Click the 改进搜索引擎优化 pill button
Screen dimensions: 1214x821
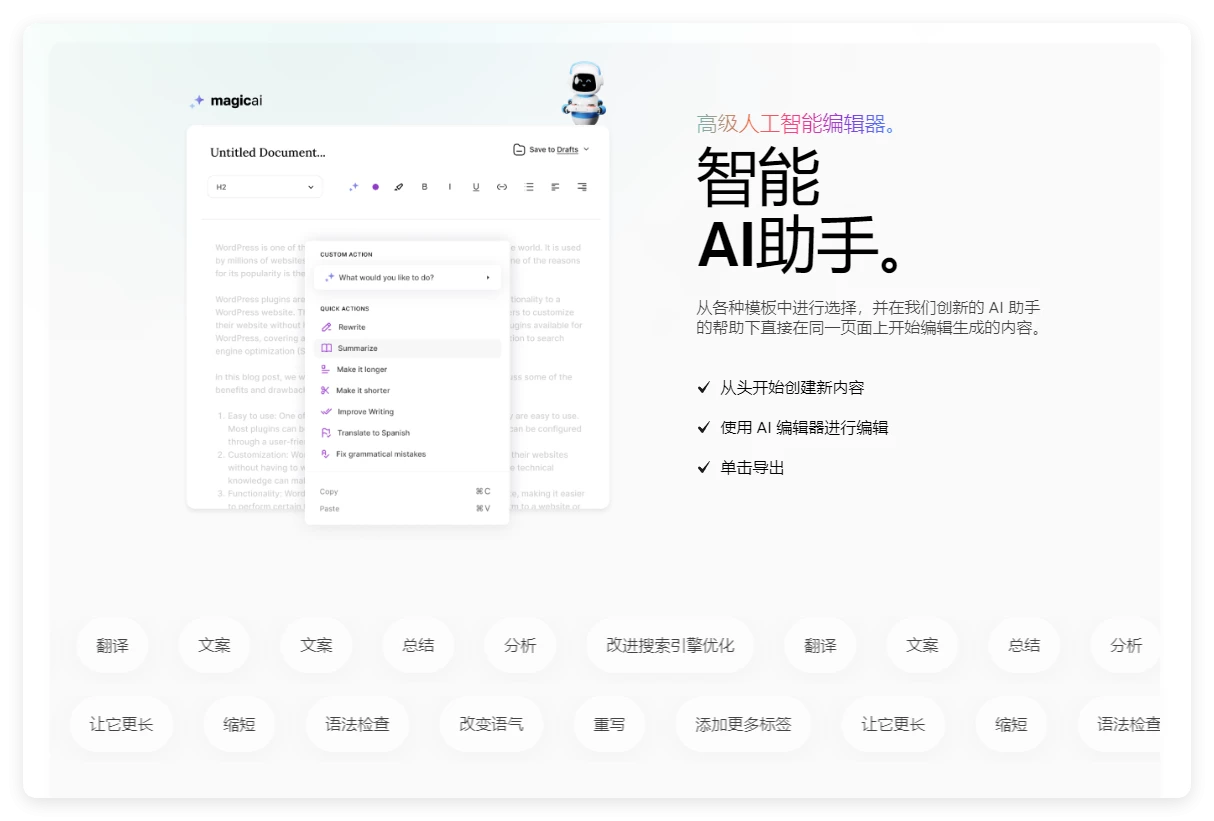point(670,645)
